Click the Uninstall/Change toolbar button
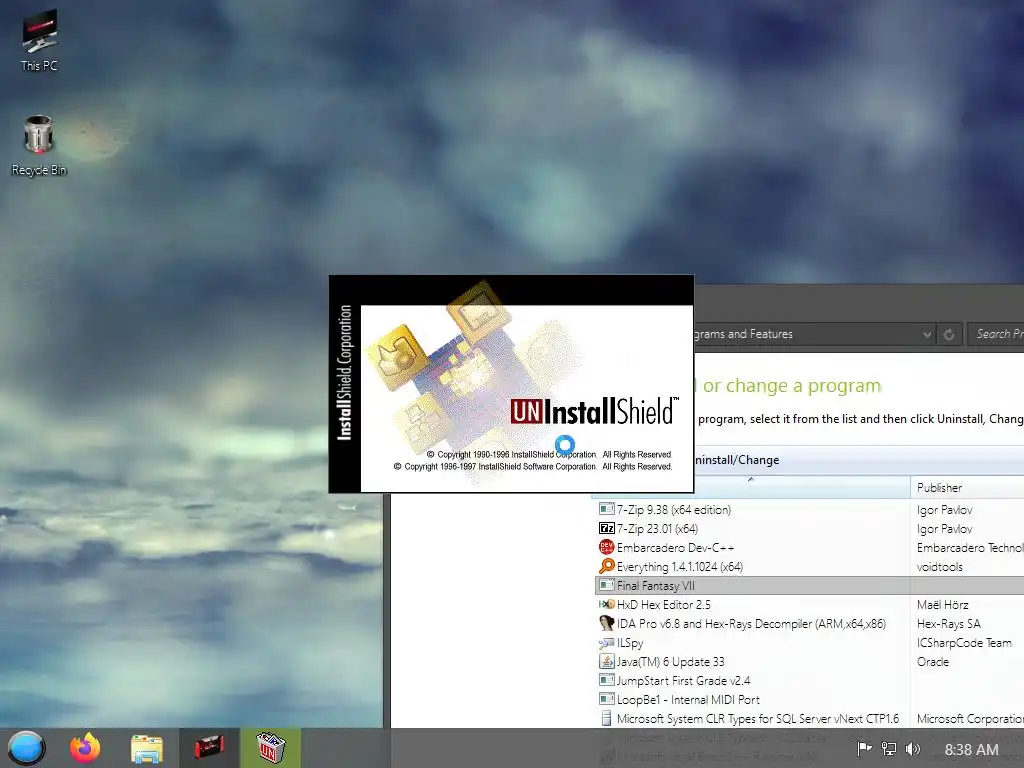Viewport: 1024px width, 768px height. (x=737, y=460)
